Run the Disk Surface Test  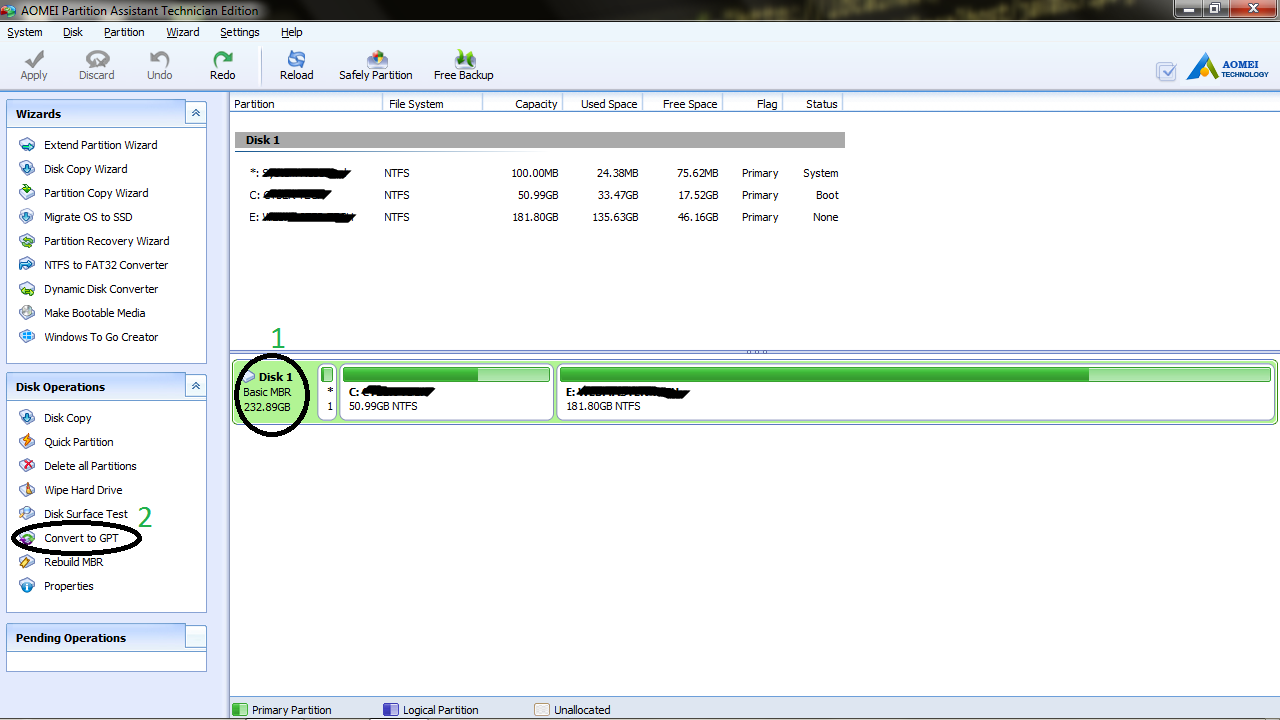85,514
